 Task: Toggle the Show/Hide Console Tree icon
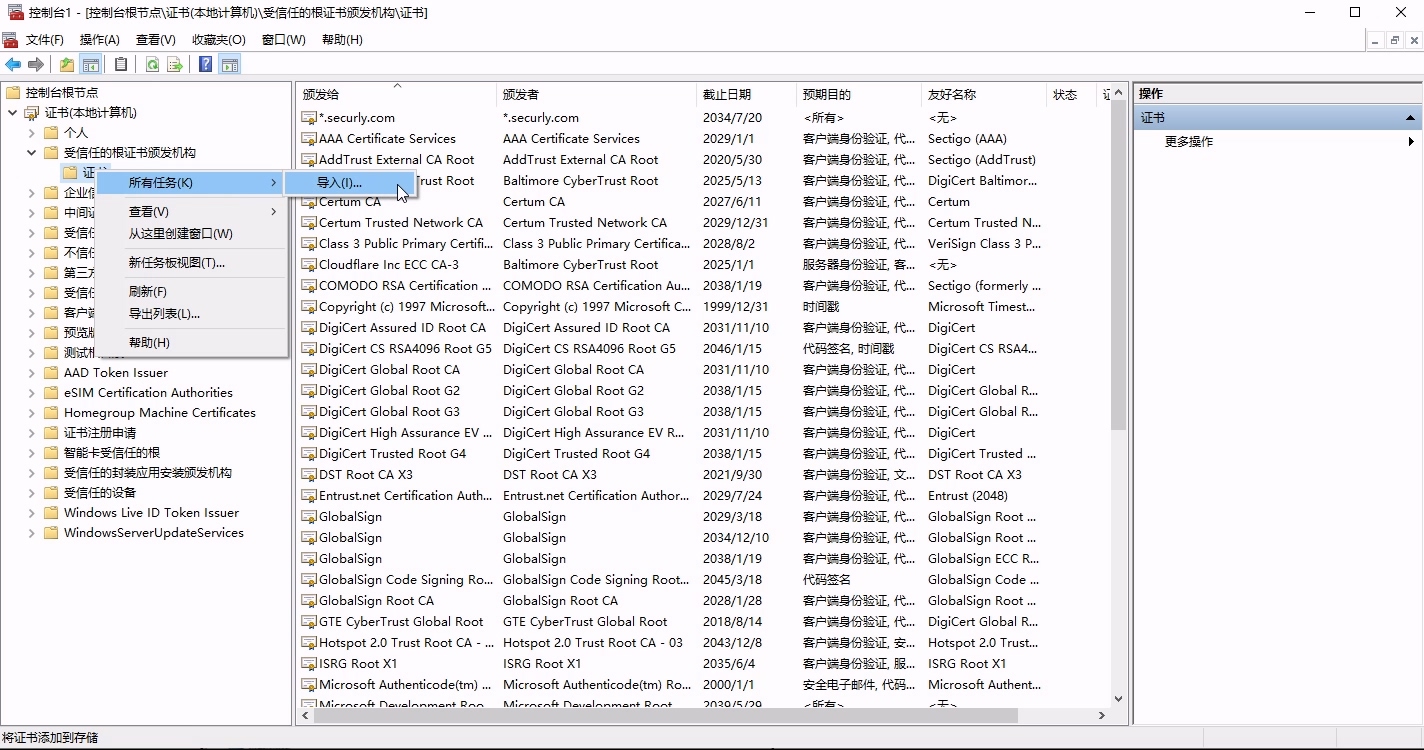click(x=91, y=65)
